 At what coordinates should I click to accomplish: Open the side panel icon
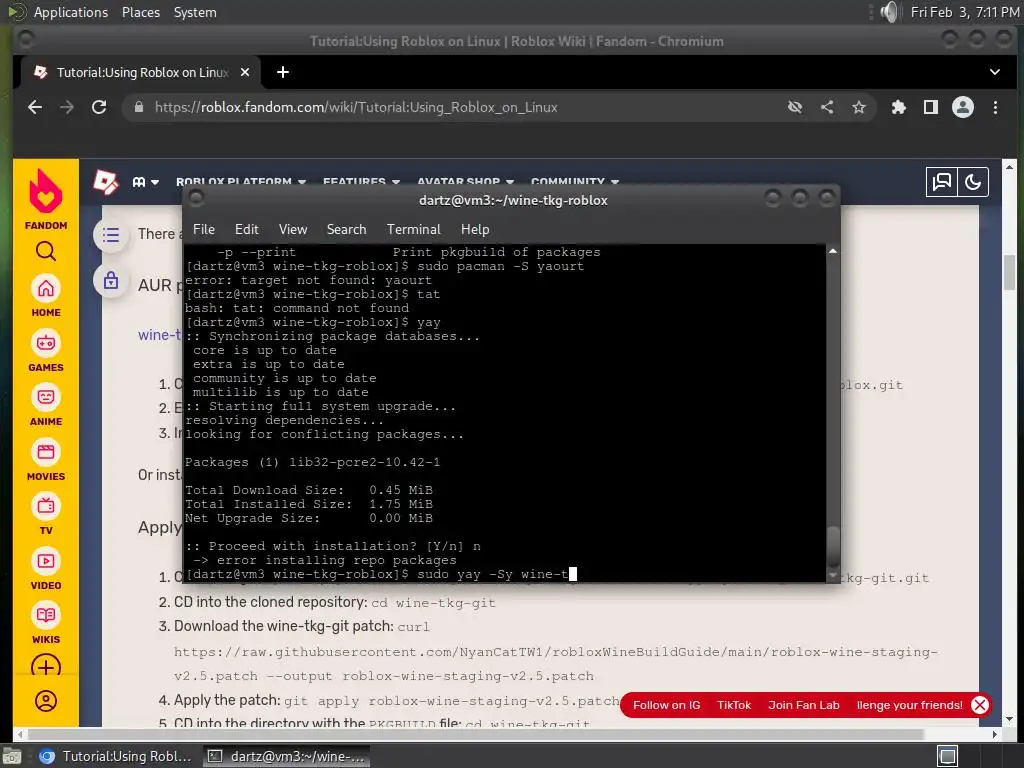pos(931,107)
